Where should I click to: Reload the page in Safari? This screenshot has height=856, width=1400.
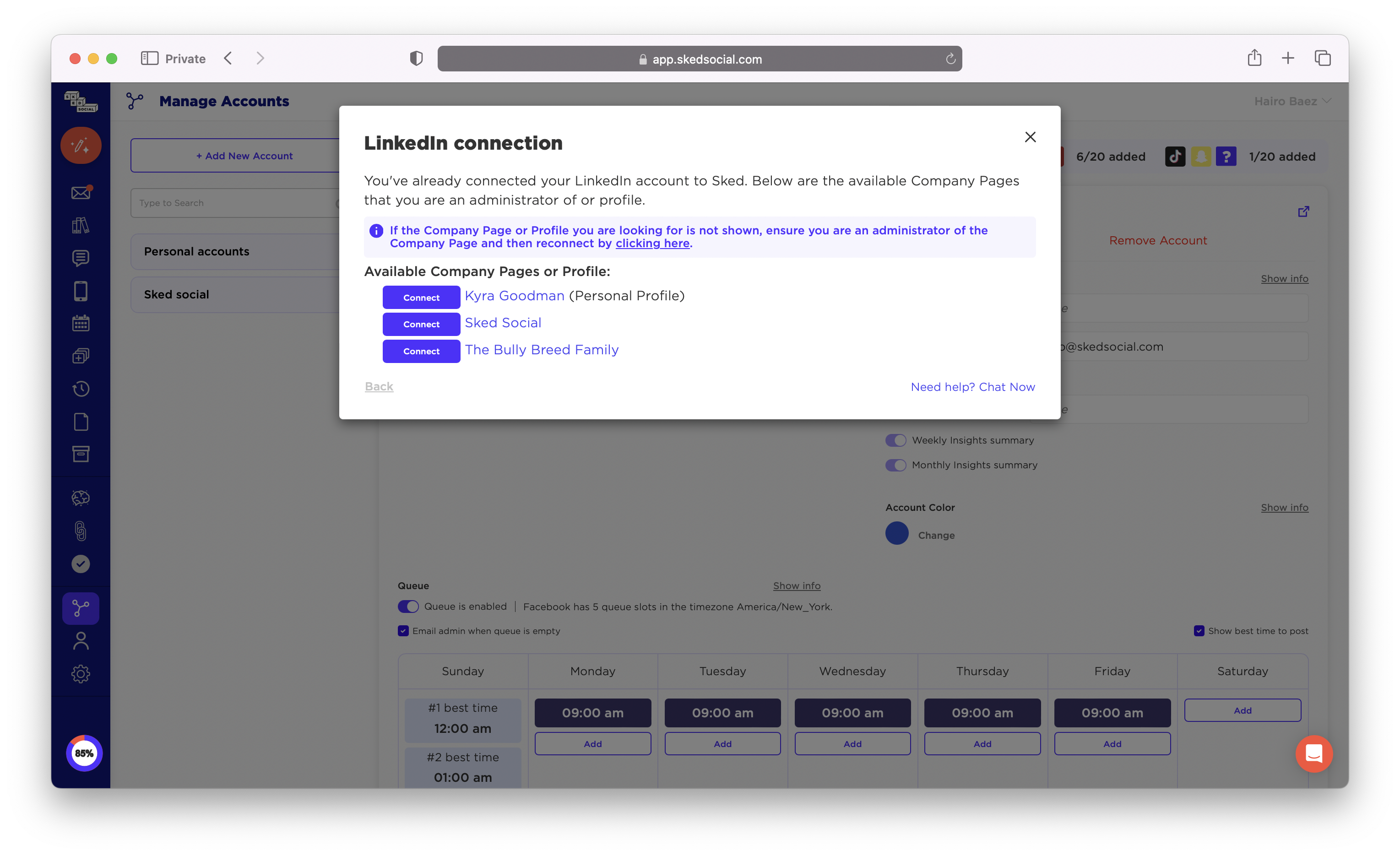[950, 59]
